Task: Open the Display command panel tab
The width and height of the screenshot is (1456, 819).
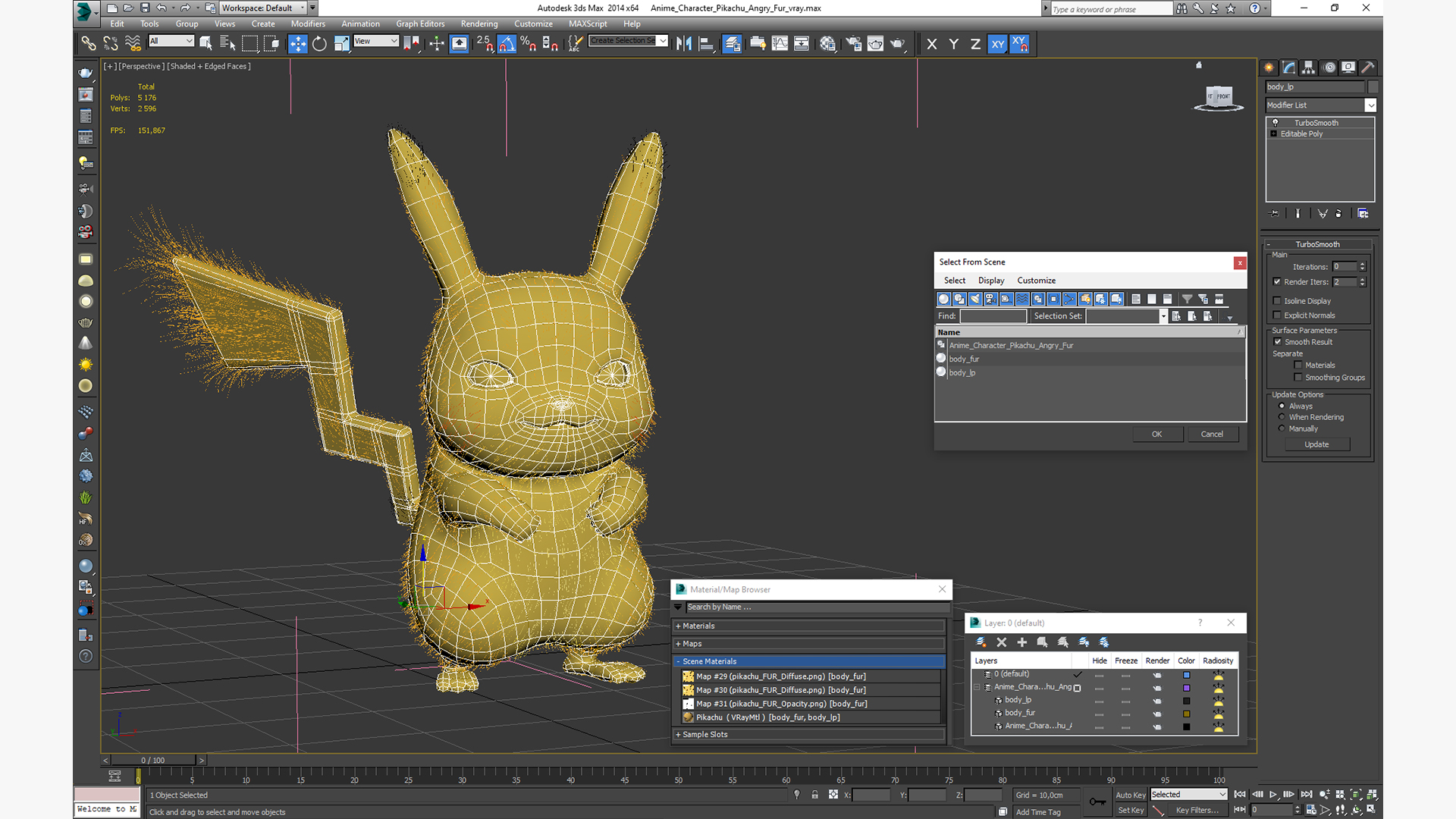Action: 1348,67
